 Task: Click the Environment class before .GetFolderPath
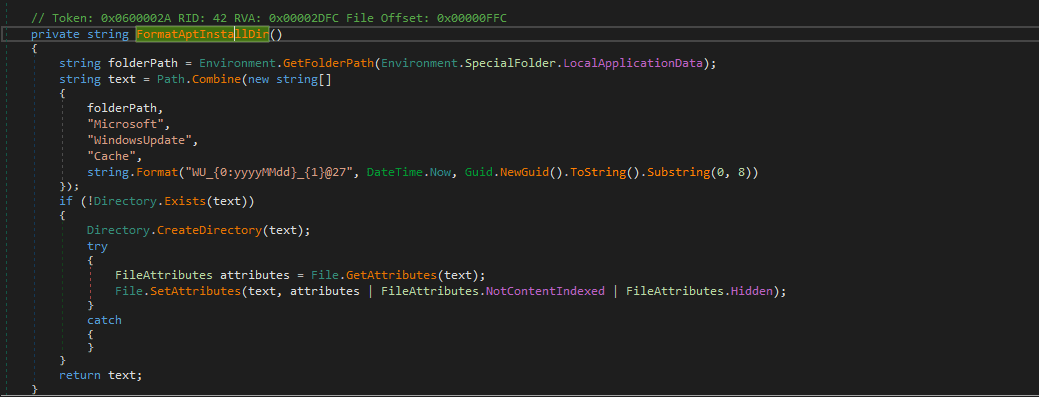[x=238, y=64]
